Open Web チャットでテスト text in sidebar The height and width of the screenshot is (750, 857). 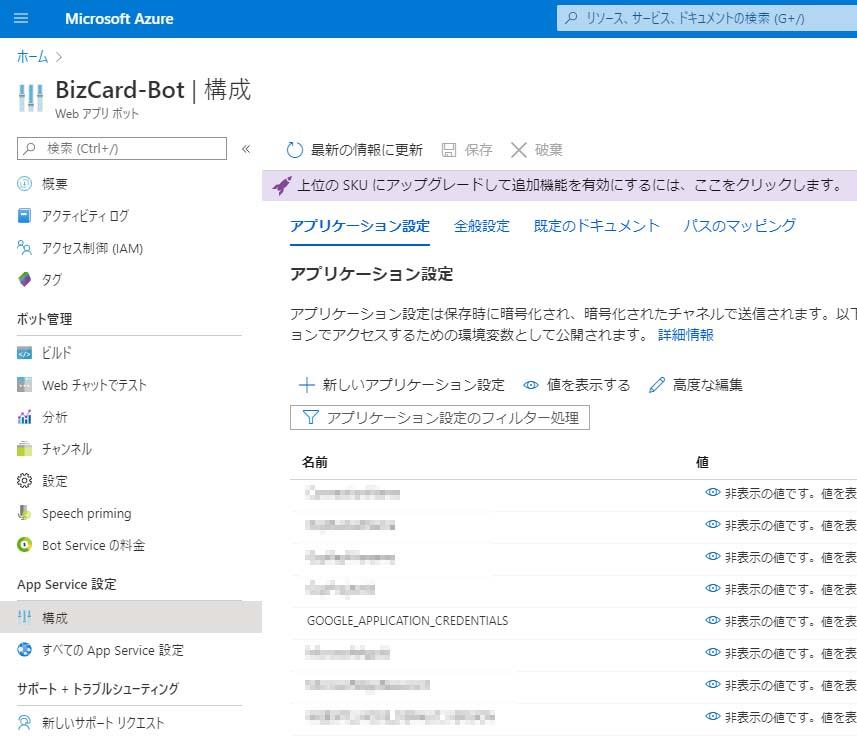tap(94, 385)
